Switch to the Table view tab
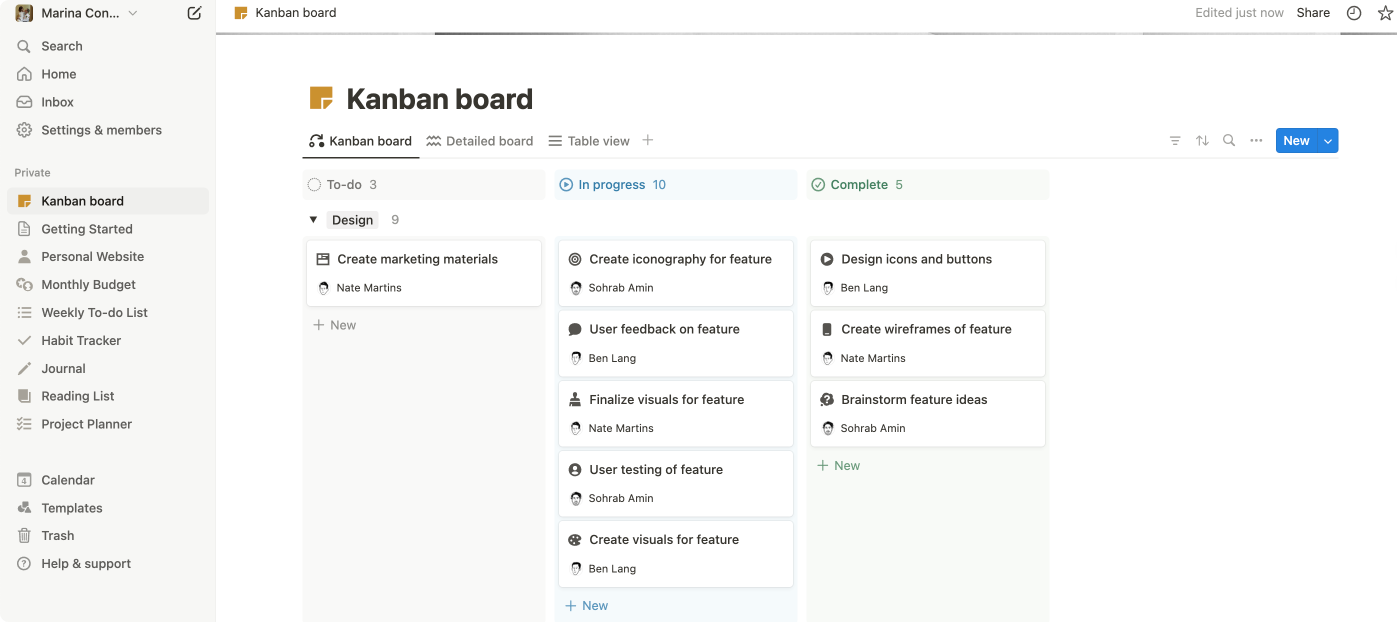Screen dimensions: 1397x622 pyautogui.click(x=589, y=141)
